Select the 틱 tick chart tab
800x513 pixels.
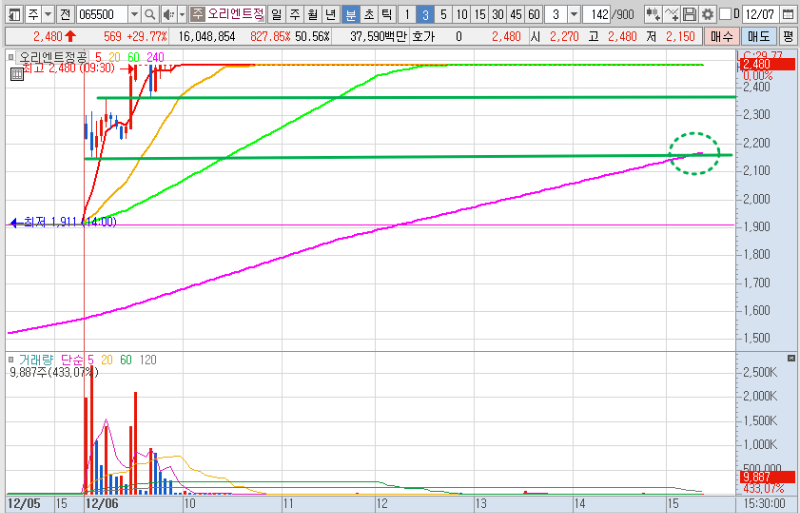(x=387, y=14)
